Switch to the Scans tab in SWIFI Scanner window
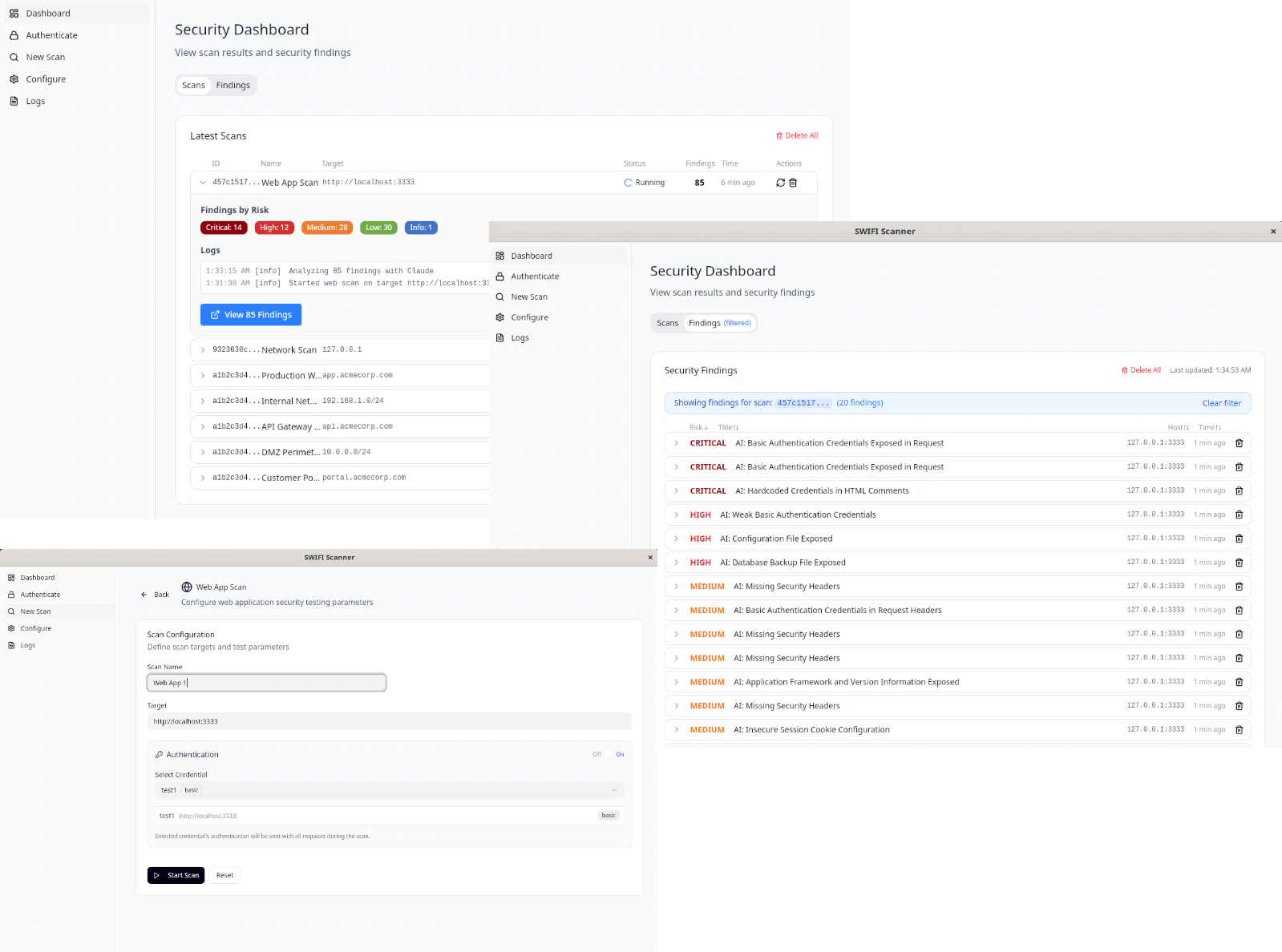 point(667,323)
